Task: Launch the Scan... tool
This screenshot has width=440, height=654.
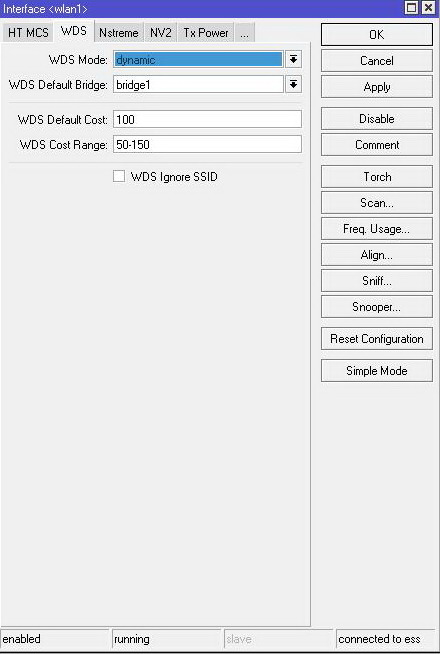Action: click(x=377, y=203)
